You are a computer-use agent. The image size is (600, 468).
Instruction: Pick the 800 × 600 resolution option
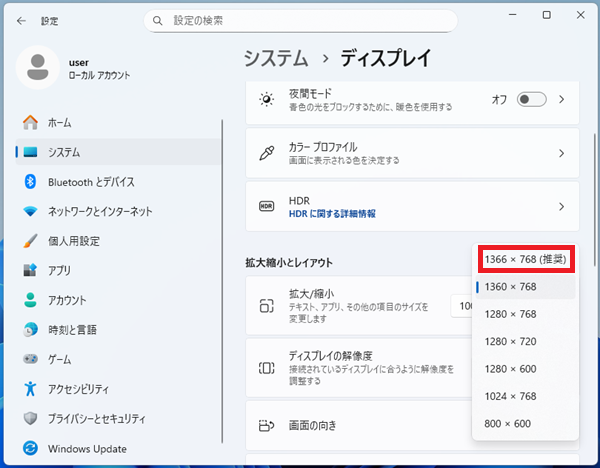click(507, 423)
